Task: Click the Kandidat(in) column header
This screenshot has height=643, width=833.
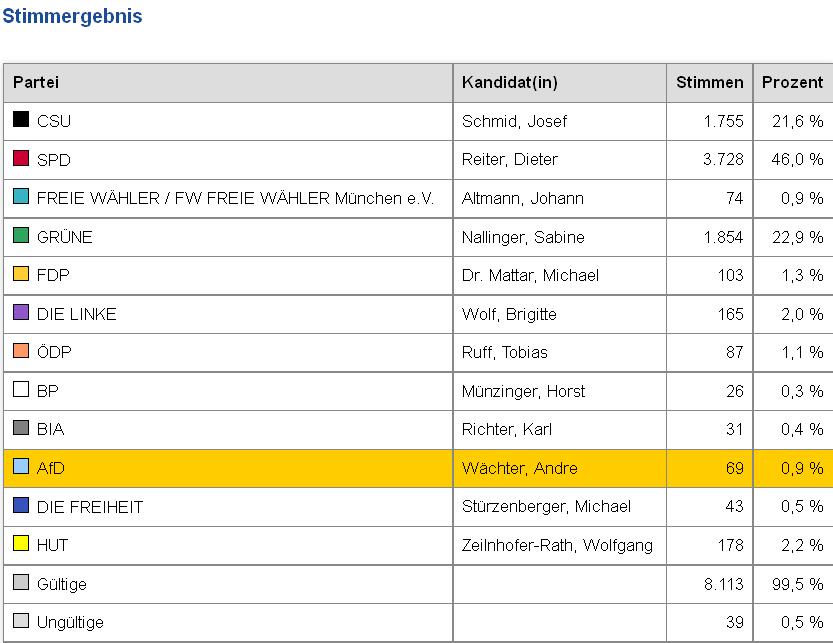Action: click(509, 82)
